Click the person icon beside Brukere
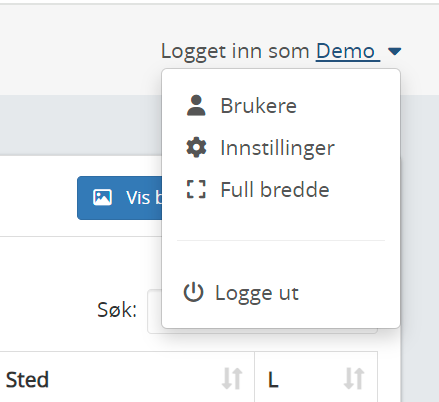The image size is (439, 402). (x=196, y=105)
